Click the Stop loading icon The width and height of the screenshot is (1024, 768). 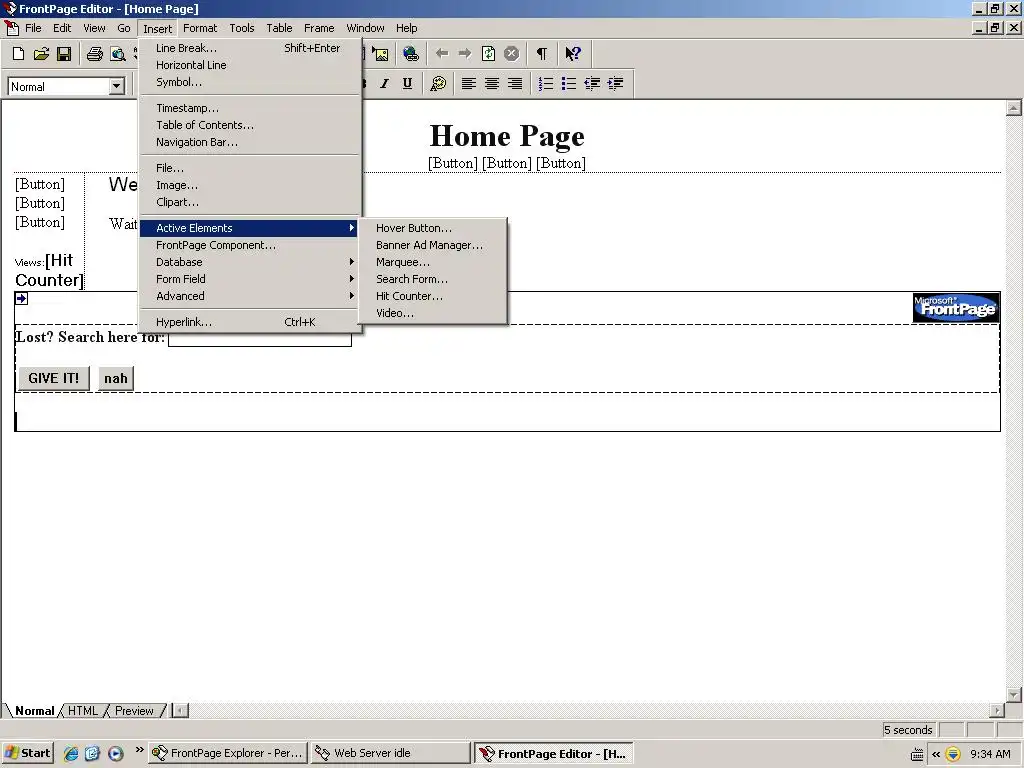(x=512, y=54)
